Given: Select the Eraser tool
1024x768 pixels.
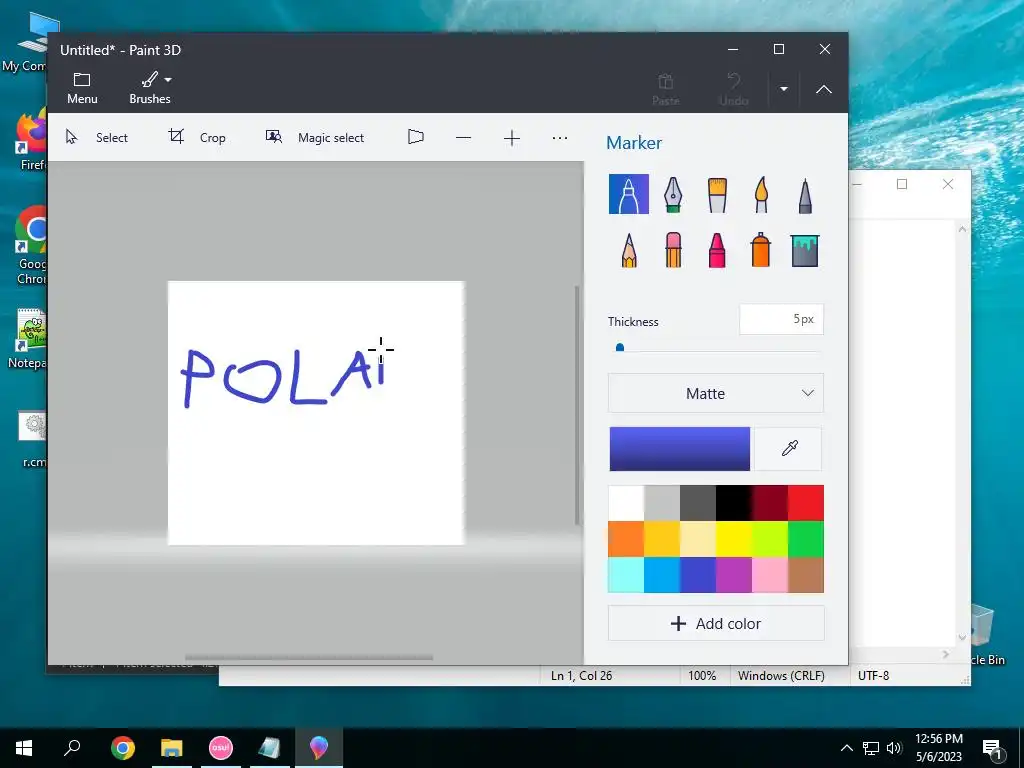Looking at the screenshot, I should pyautogui.click(x=673, y=250).
